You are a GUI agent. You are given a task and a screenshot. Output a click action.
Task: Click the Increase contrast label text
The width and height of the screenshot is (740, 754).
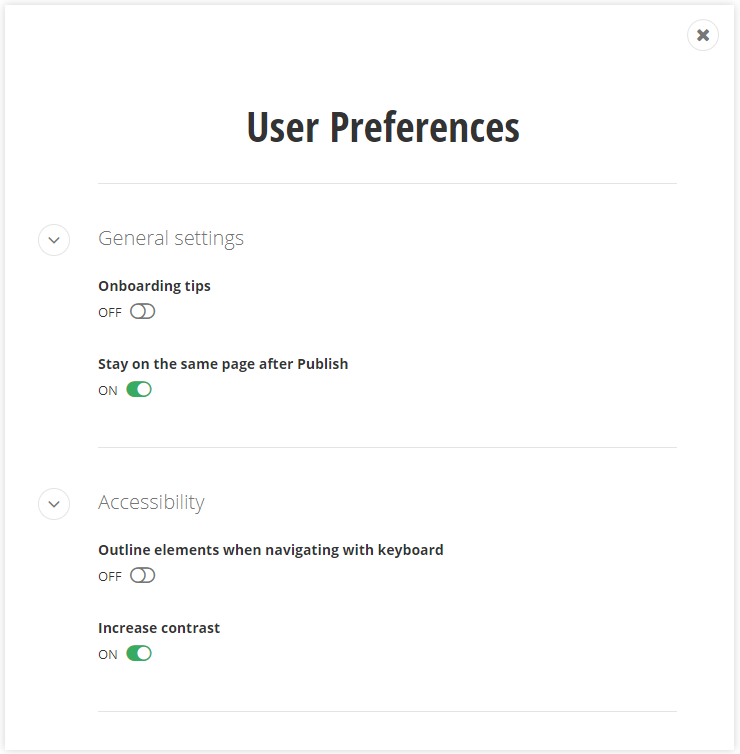pos(159,628)
